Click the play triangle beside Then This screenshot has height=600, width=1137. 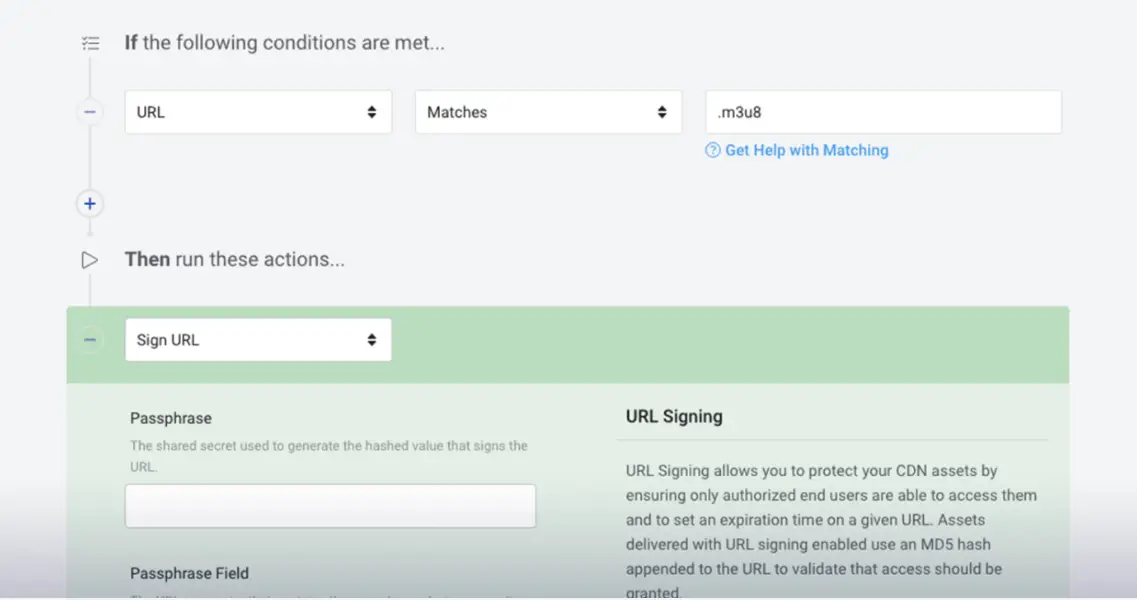[x=90, y=260]
